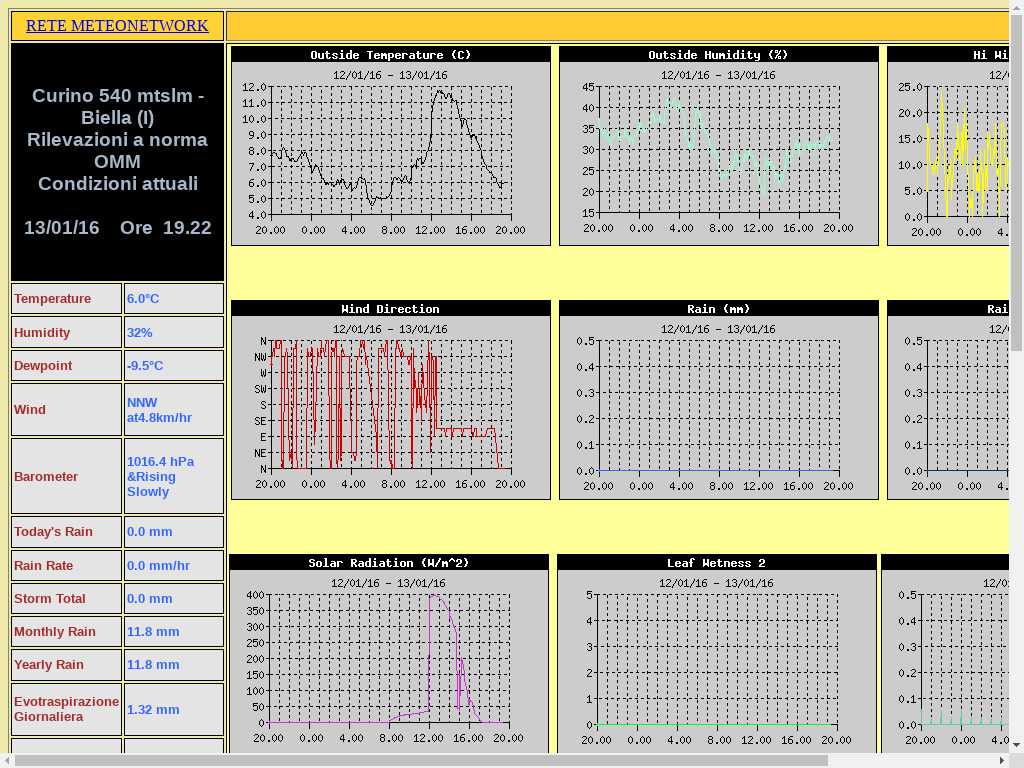The width and height of the screenshot is (1024, 768).
Task: Click the vertical scrollbar thumb
Action: (1016, 180)
